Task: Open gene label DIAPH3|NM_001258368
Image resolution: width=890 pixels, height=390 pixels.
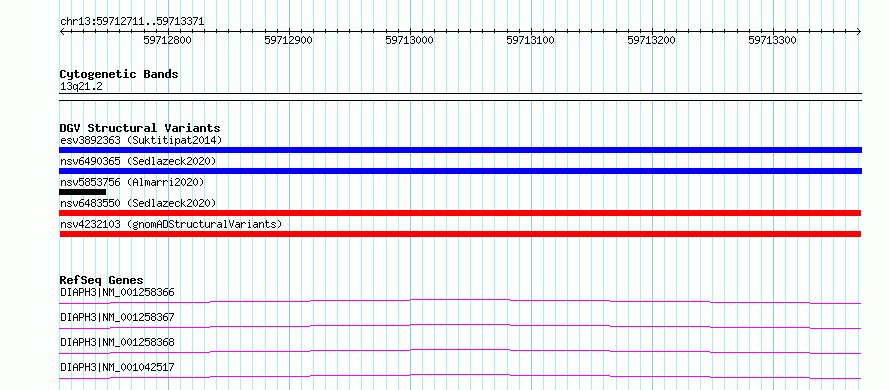Action: pos(117,342)
